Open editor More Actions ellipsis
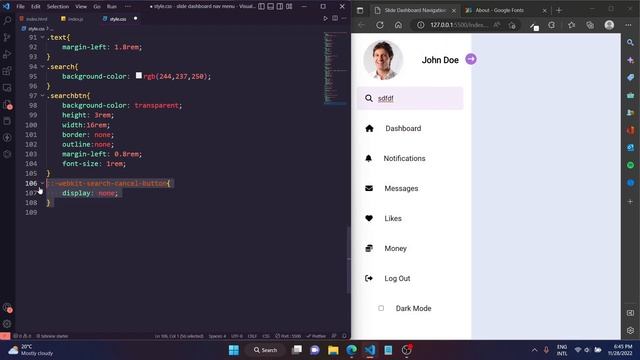This screenshot has height=360, width=640. (x=344, y=18)
